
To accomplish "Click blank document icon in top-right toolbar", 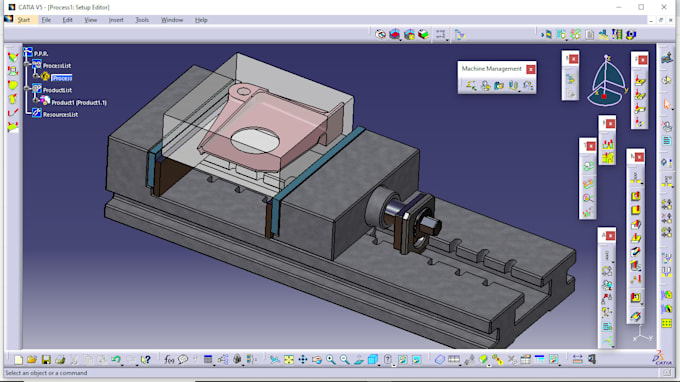I will click(589, 34).
